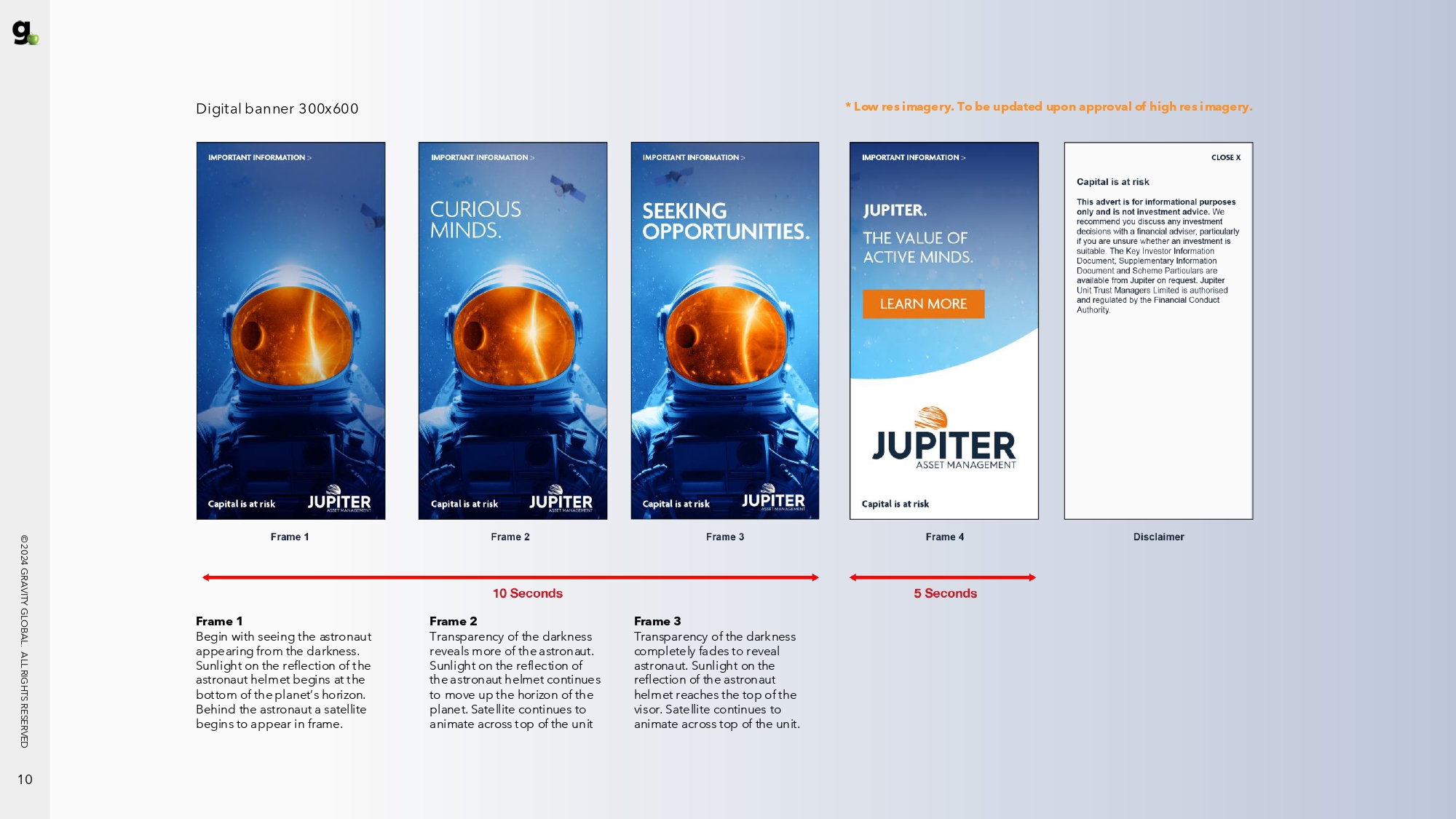Click the LEARN MORE button in Frame 4
Image resolution: width=1456 pixels, height=819 pixels.
coord(923,304)
